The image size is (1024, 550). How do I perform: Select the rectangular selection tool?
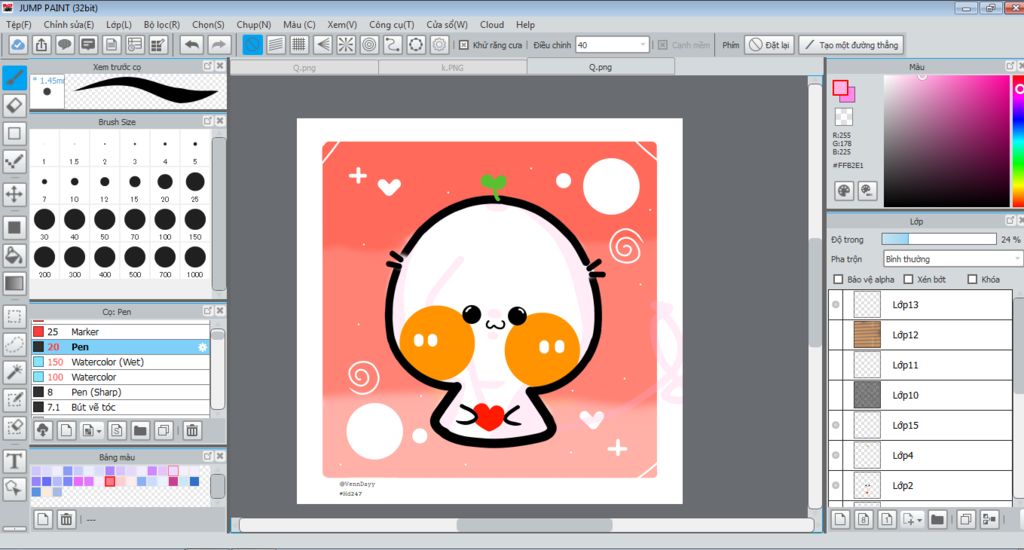[14, 317]
